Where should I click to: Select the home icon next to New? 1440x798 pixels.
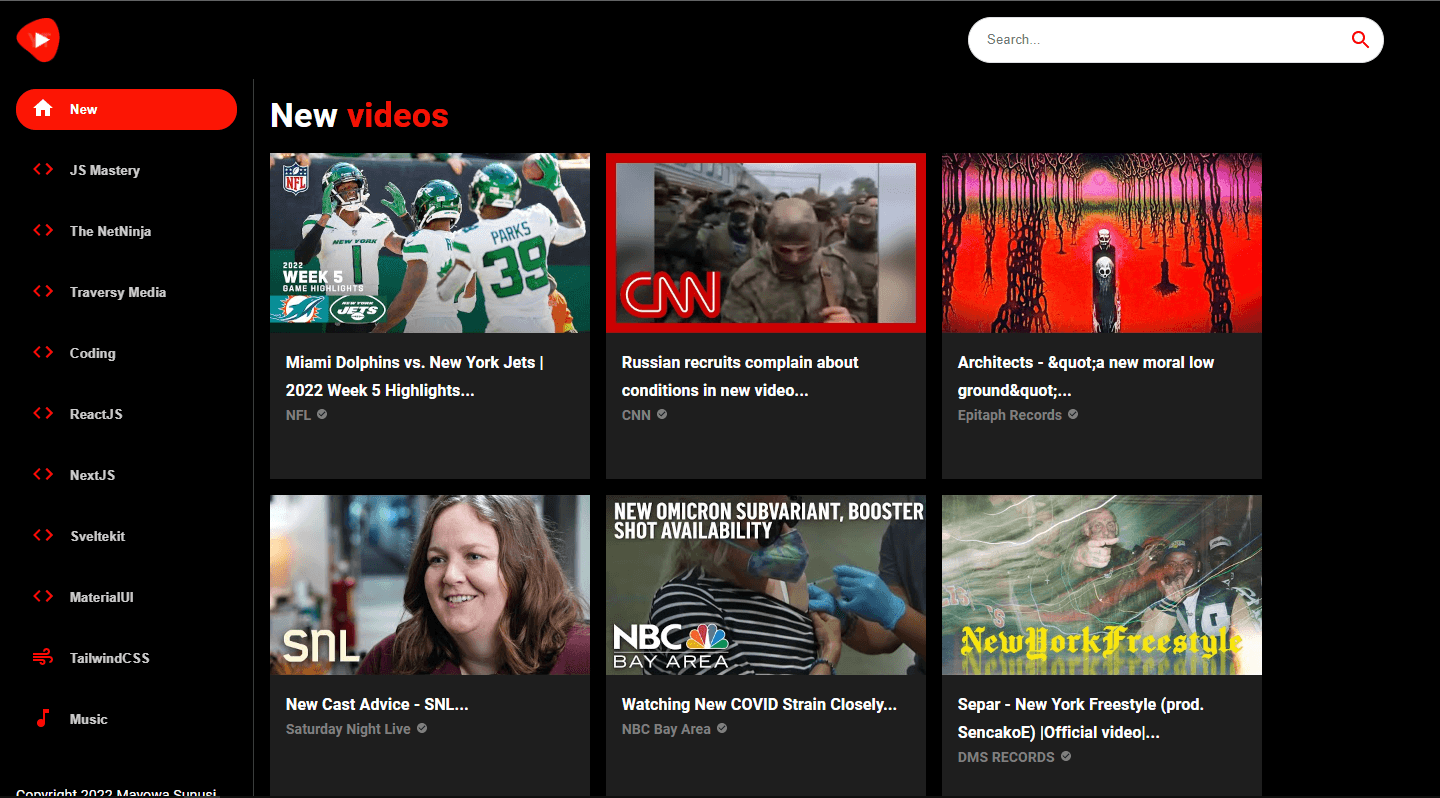(x=42, y=108)
